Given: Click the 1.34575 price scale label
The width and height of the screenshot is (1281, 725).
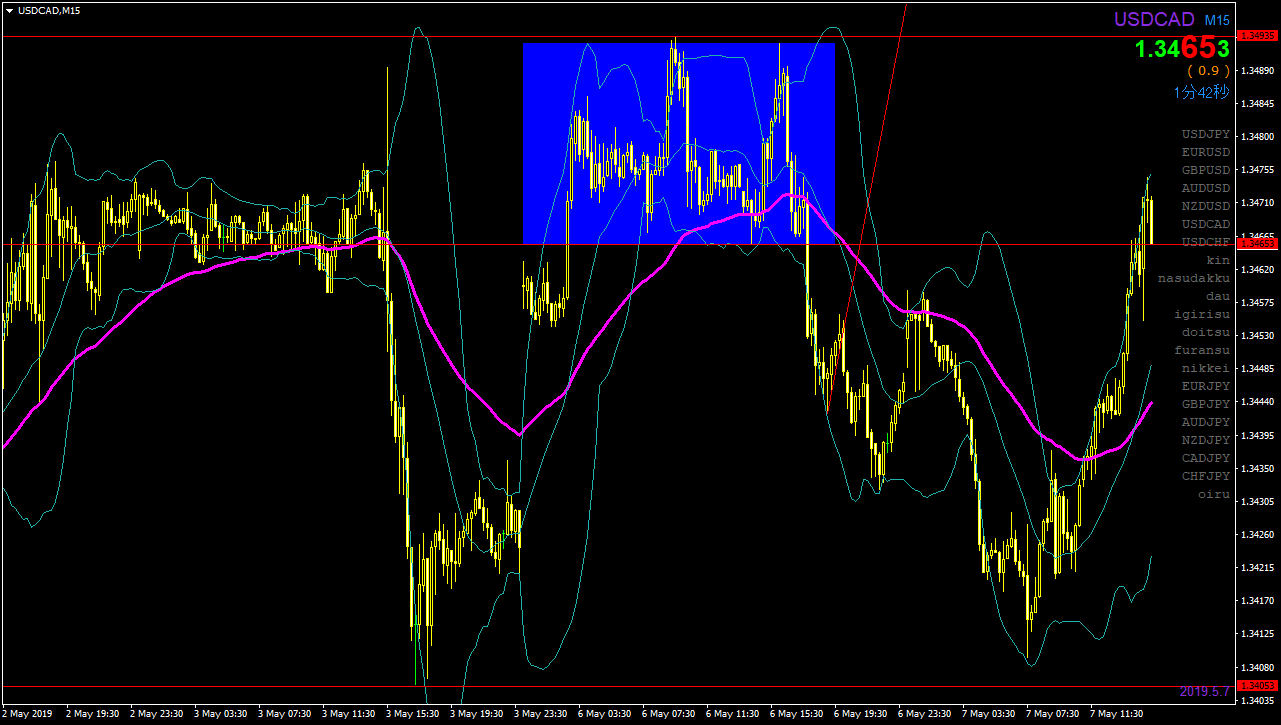Looking at the screenshot, I should pyautogui.click(x=1256, y=302).
